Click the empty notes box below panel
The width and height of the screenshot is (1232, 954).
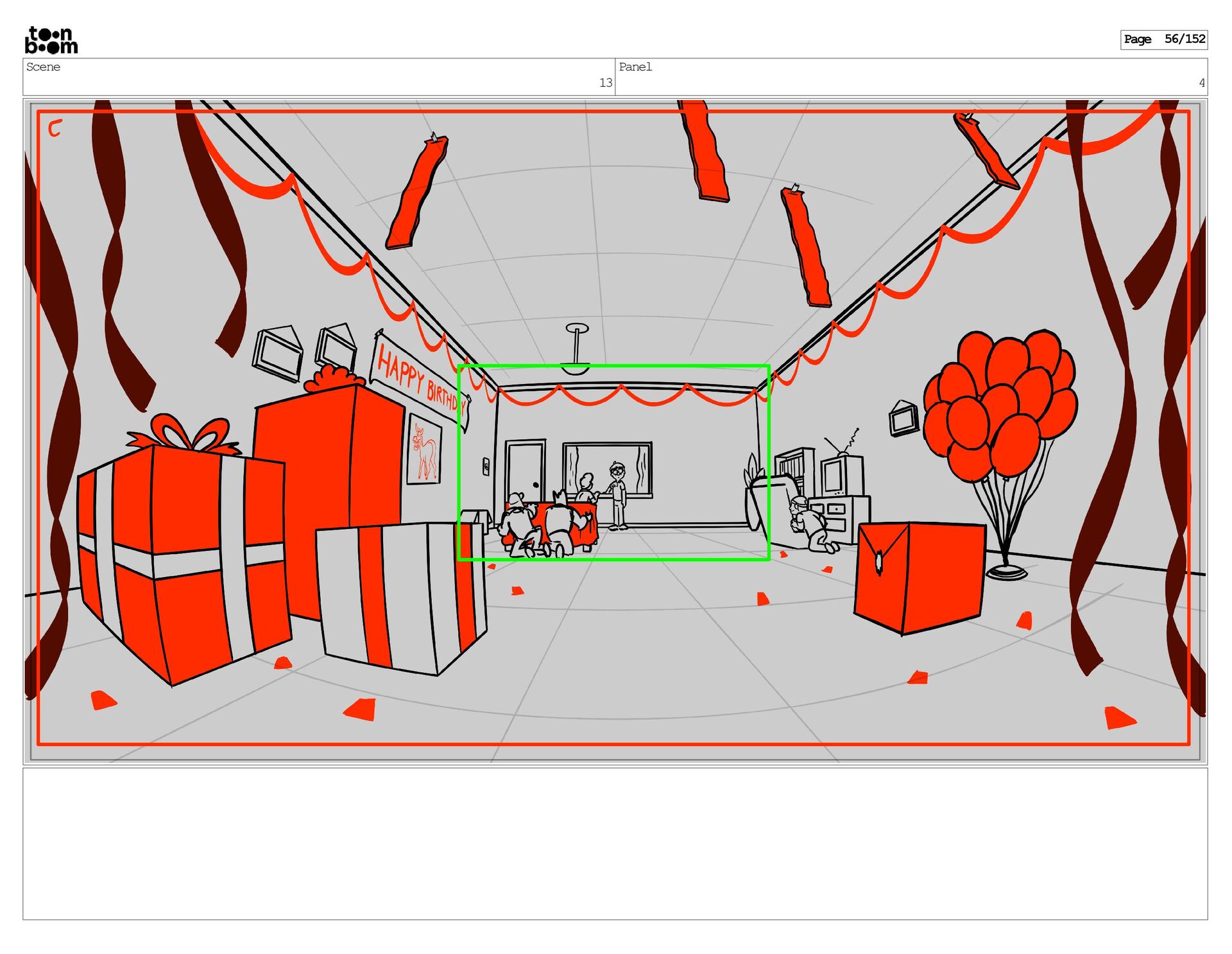[x=615, y=843]
